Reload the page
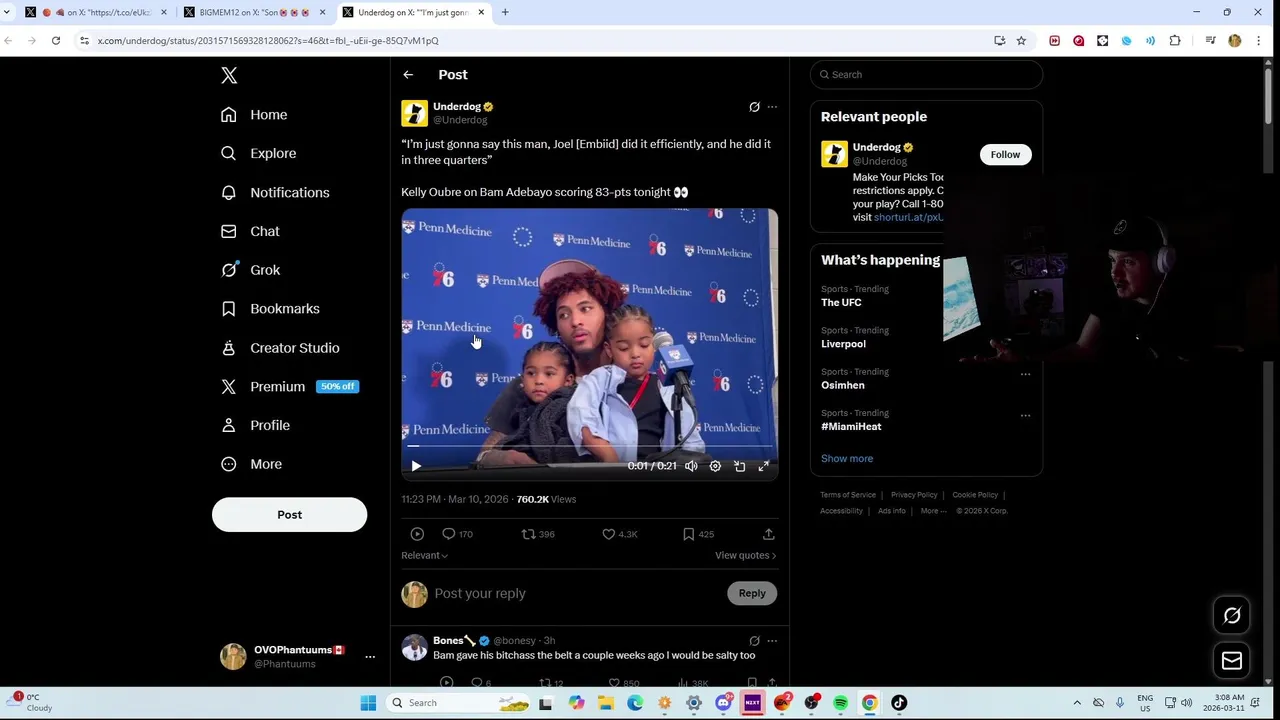 [x=56, y=41]
